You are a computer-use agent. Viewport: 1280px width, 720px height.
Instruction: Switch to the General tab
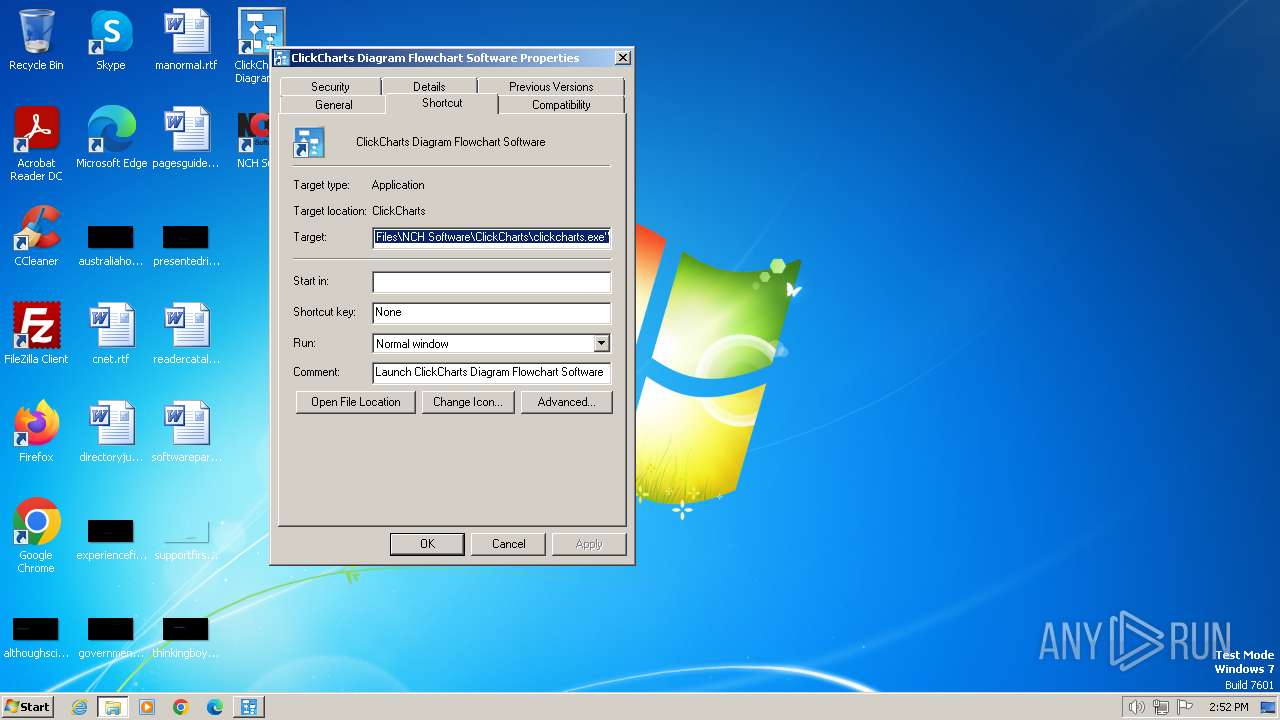(333, 105)
